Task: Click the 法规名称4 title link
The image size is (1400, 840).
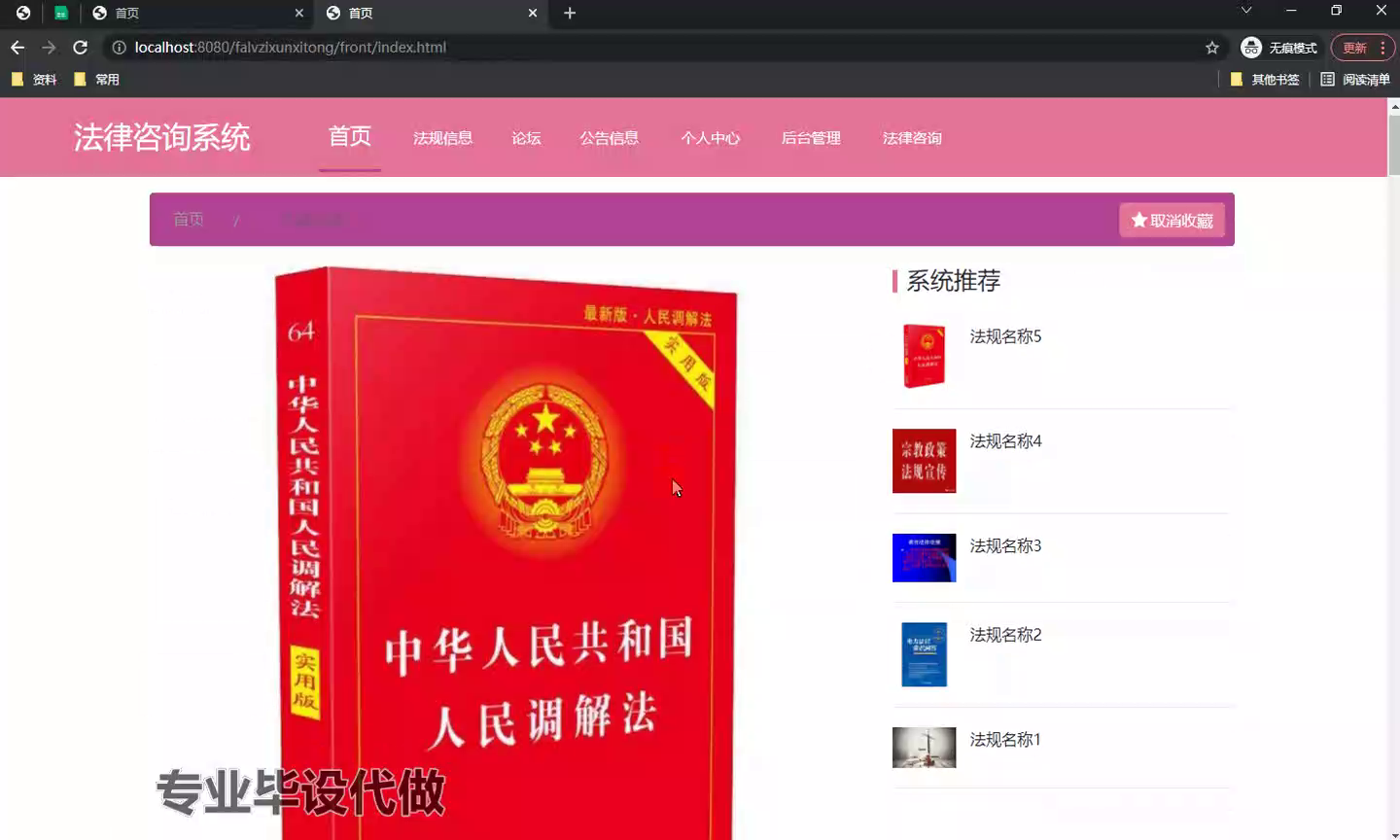Action: [1005, 441]
